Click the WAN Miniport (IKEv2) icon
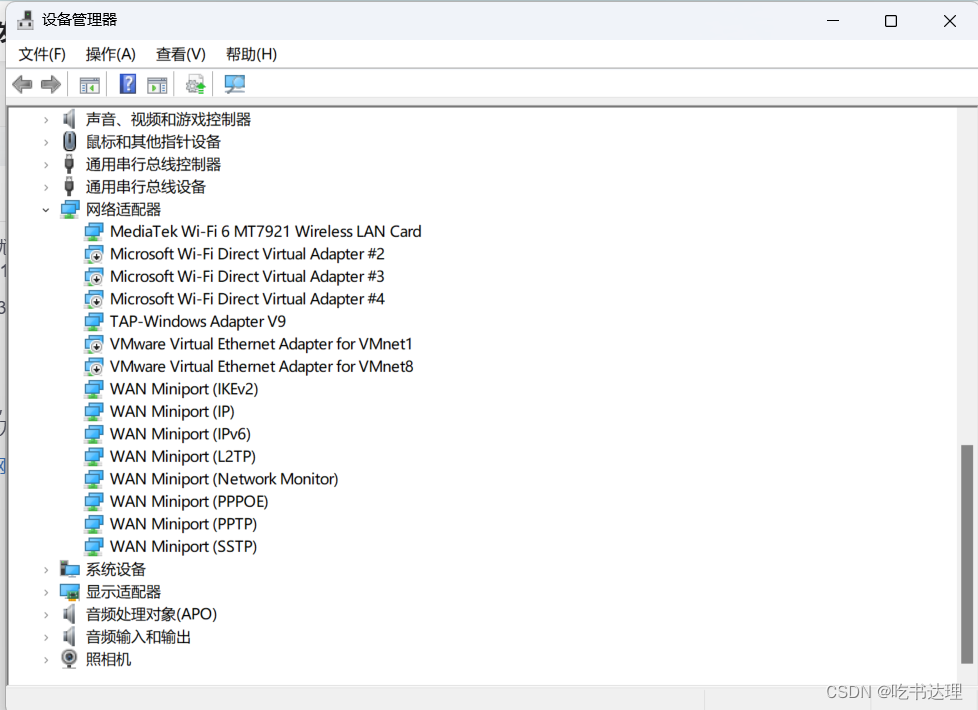Image resolution: width=978 pixels, height=710 pixels. 94,389
